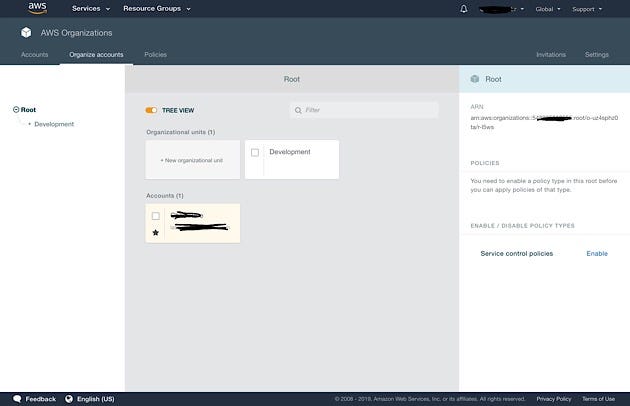Screen dimensions: 630x406
Task: Open the Terms of Use link
Action: point(598,399)
